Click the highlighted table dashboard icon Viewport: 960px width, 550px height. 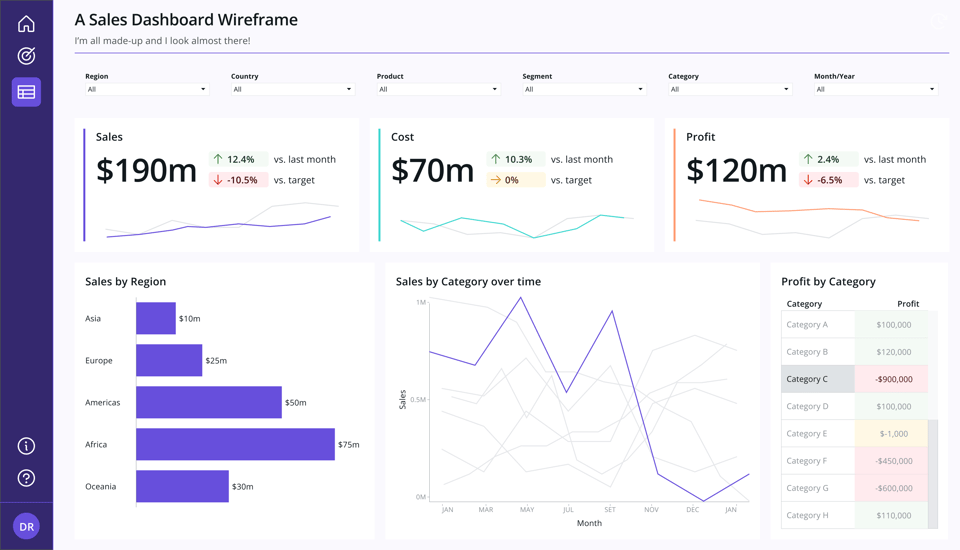tap(26, 92)
